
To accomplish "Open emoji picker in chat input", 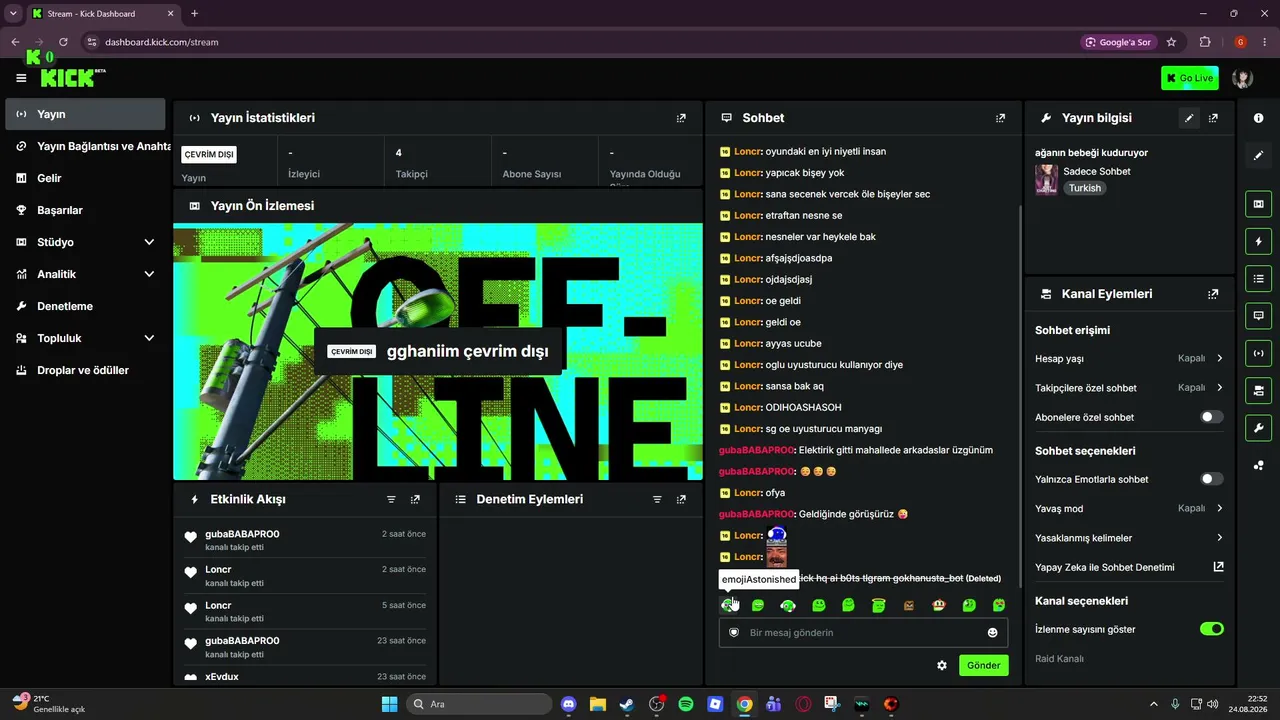I will click(x=992, y=632).
